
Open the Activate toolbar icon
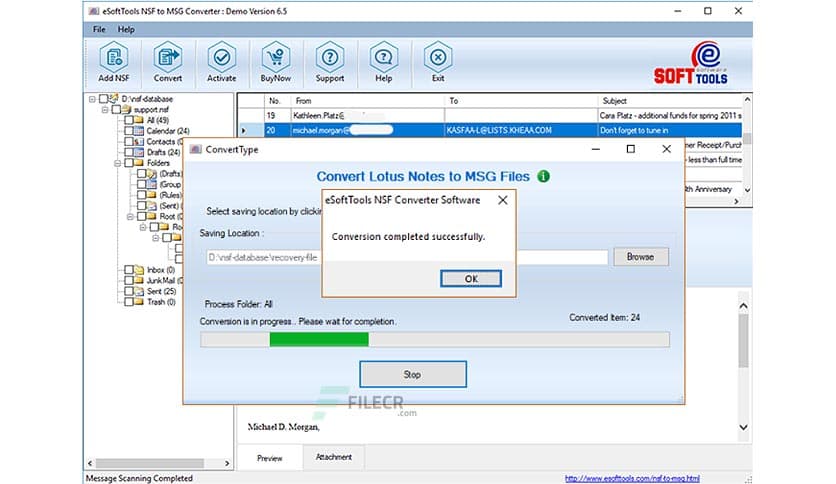[221, 62]
